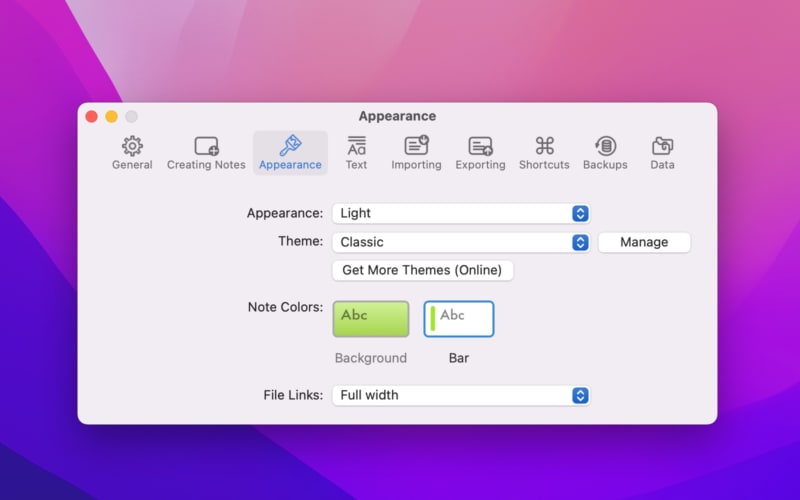Click the File Links: label
This screenshot has height=500, width=800.
pyautogui.click(x=293, y=395)
